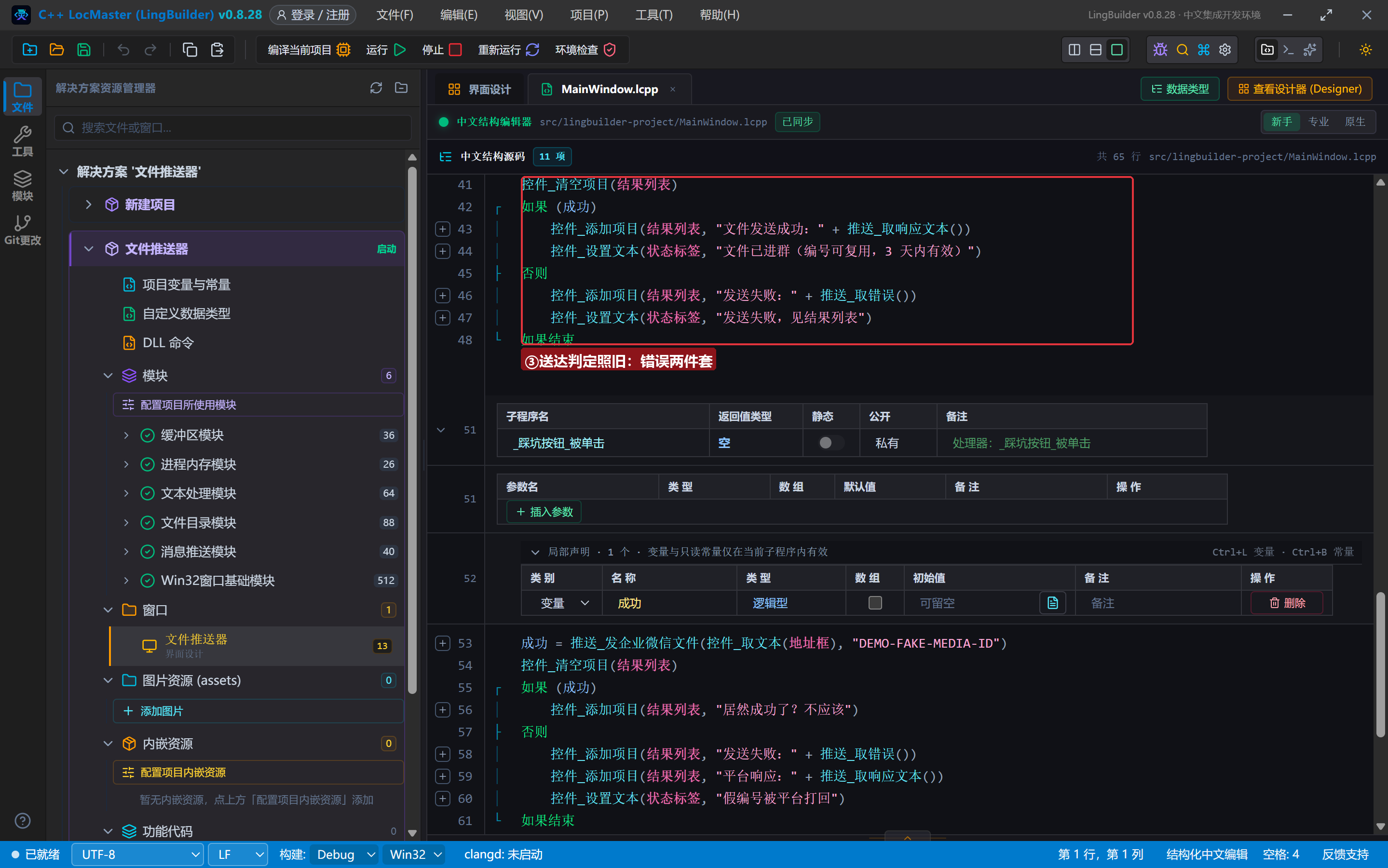Click the 编译当前项目 button
Viewport: 1388px width, 868px height.
coord(309,50)
